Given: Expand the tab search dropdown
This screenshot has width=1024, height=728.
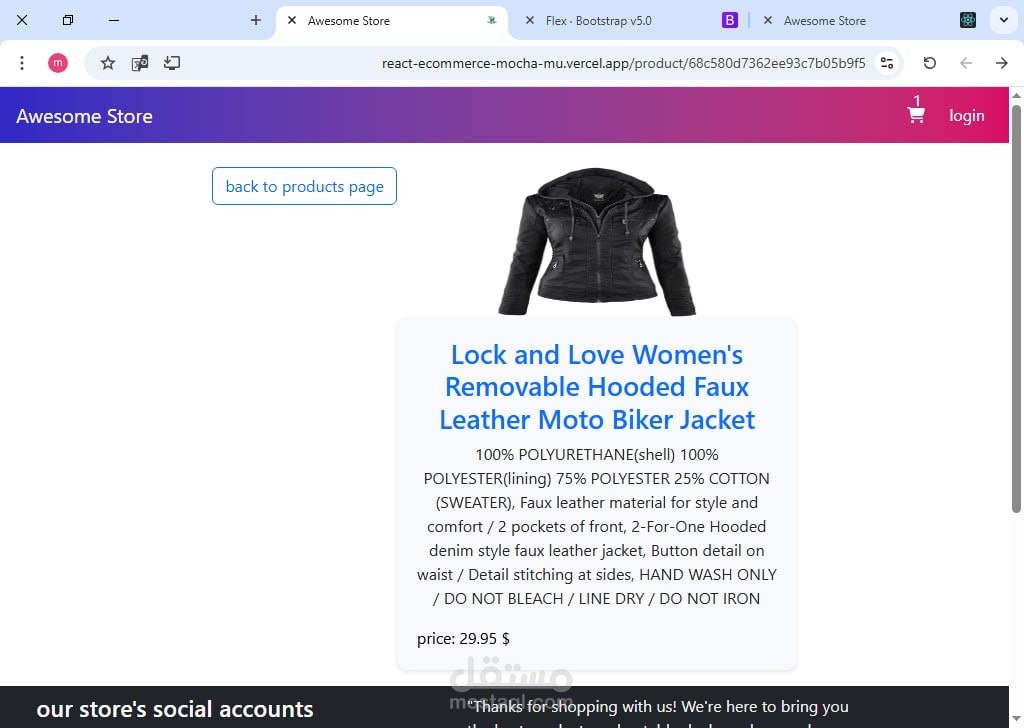Looking at the screenshot, I should [x=1004, y=20].
